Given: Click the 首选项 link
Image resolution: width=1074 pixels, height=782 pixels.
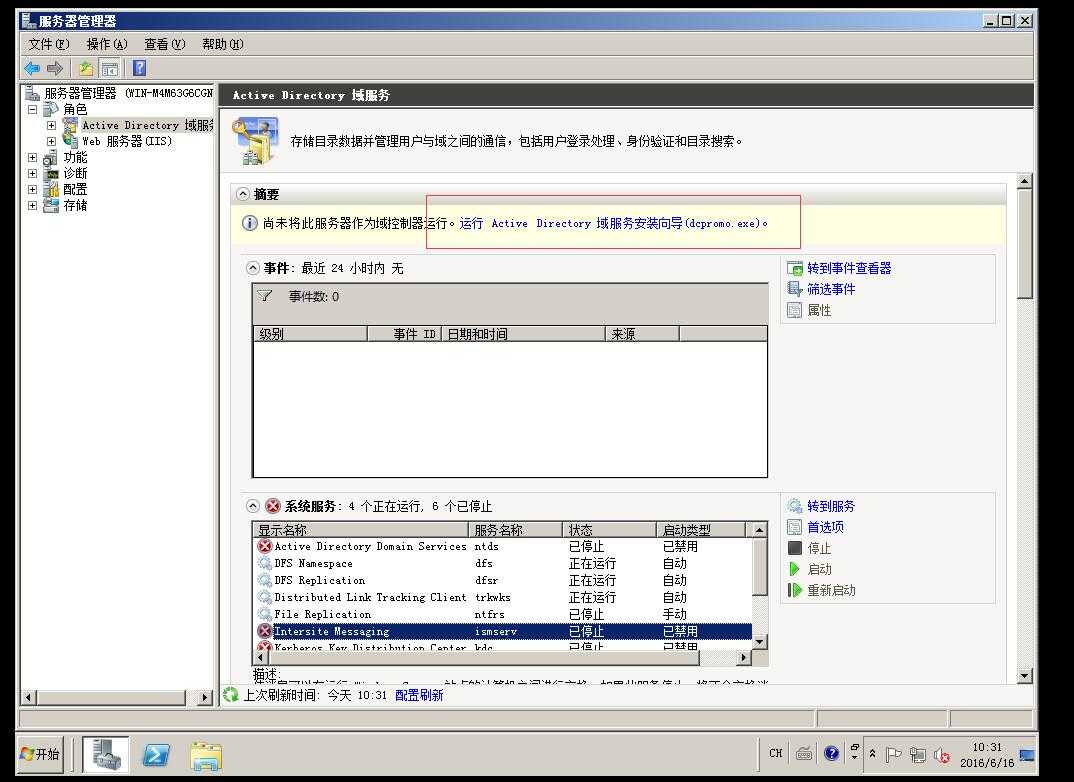Looking at the screenshot, I should 825,527.
